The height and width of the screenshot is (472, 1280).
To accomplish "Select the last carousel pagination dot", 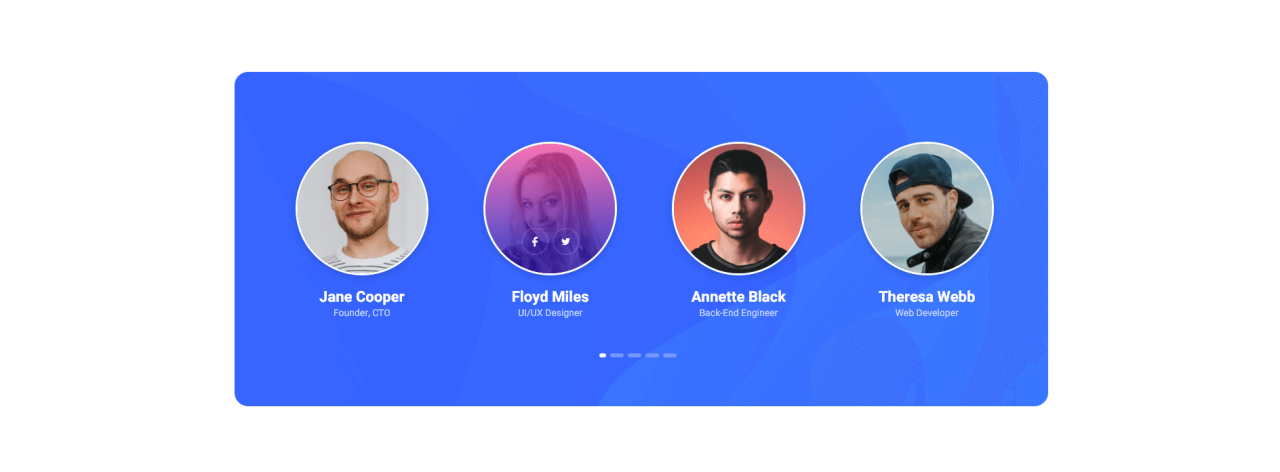I will point(670,355).
